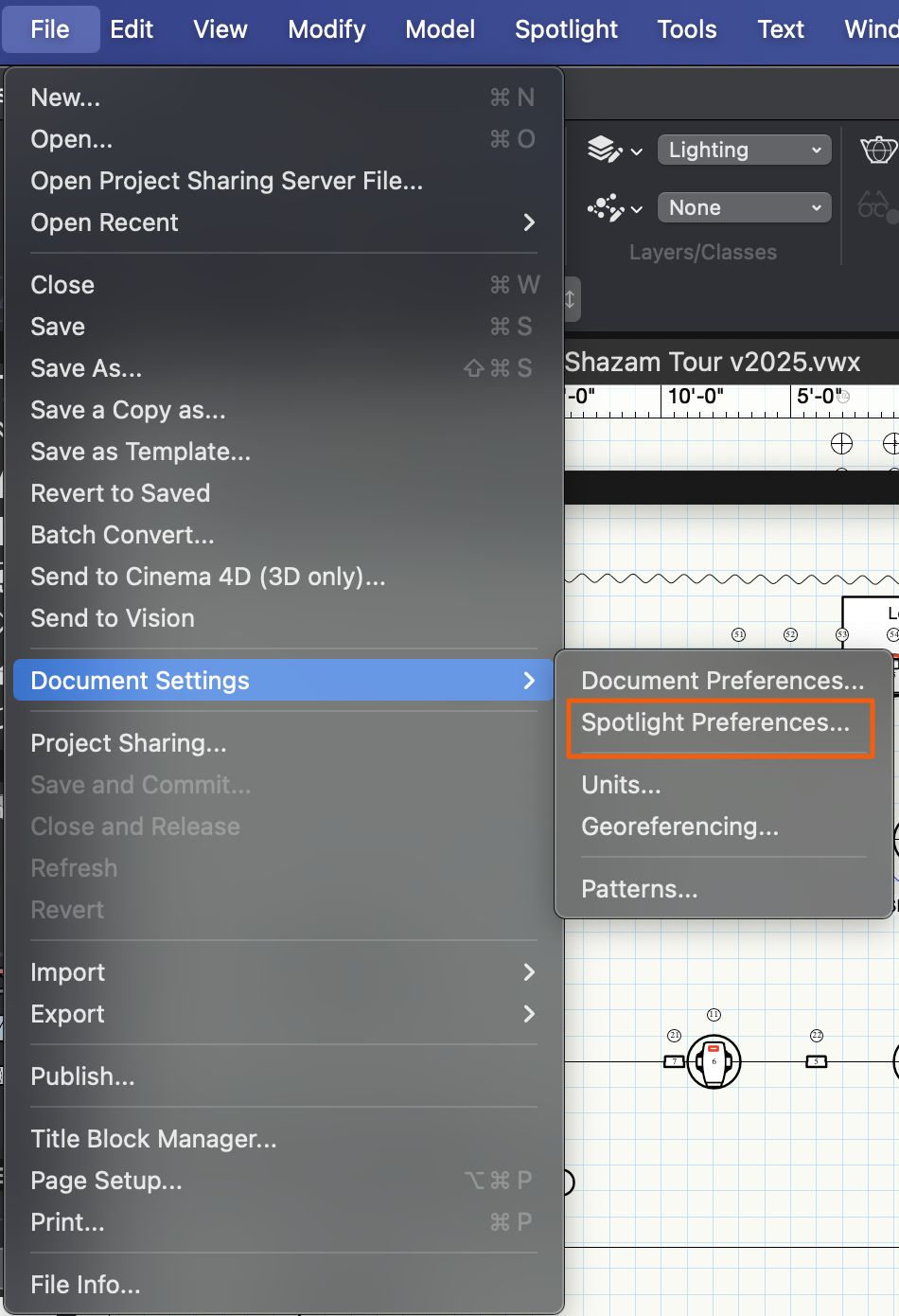899x1316 pixels.
Task: Open the Modify menu
Action: [326, 29]
